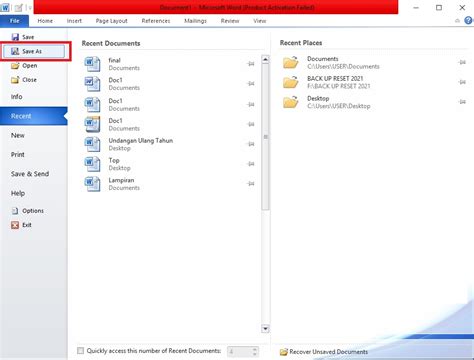474x360 pixels.
Task: Click the quick access toolbar edit icon
Action: tap(19, 7)
